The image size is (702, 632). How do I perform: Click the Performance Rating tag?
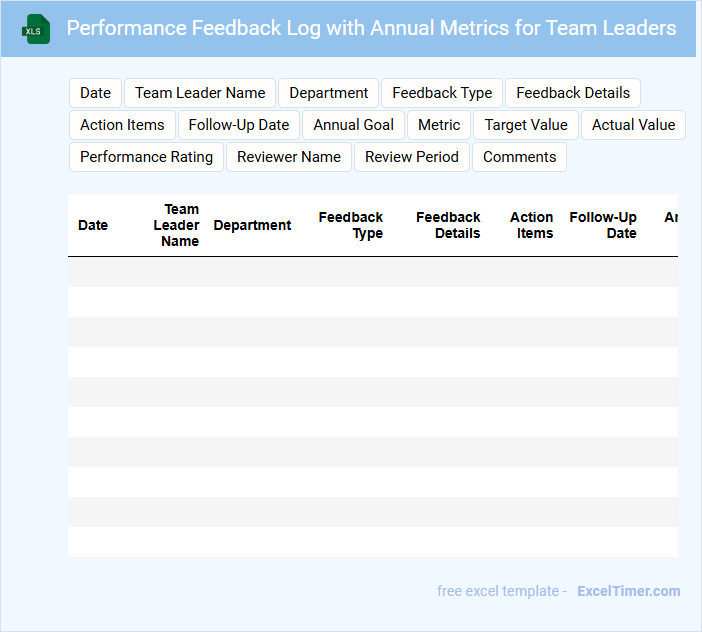point(146,157)
